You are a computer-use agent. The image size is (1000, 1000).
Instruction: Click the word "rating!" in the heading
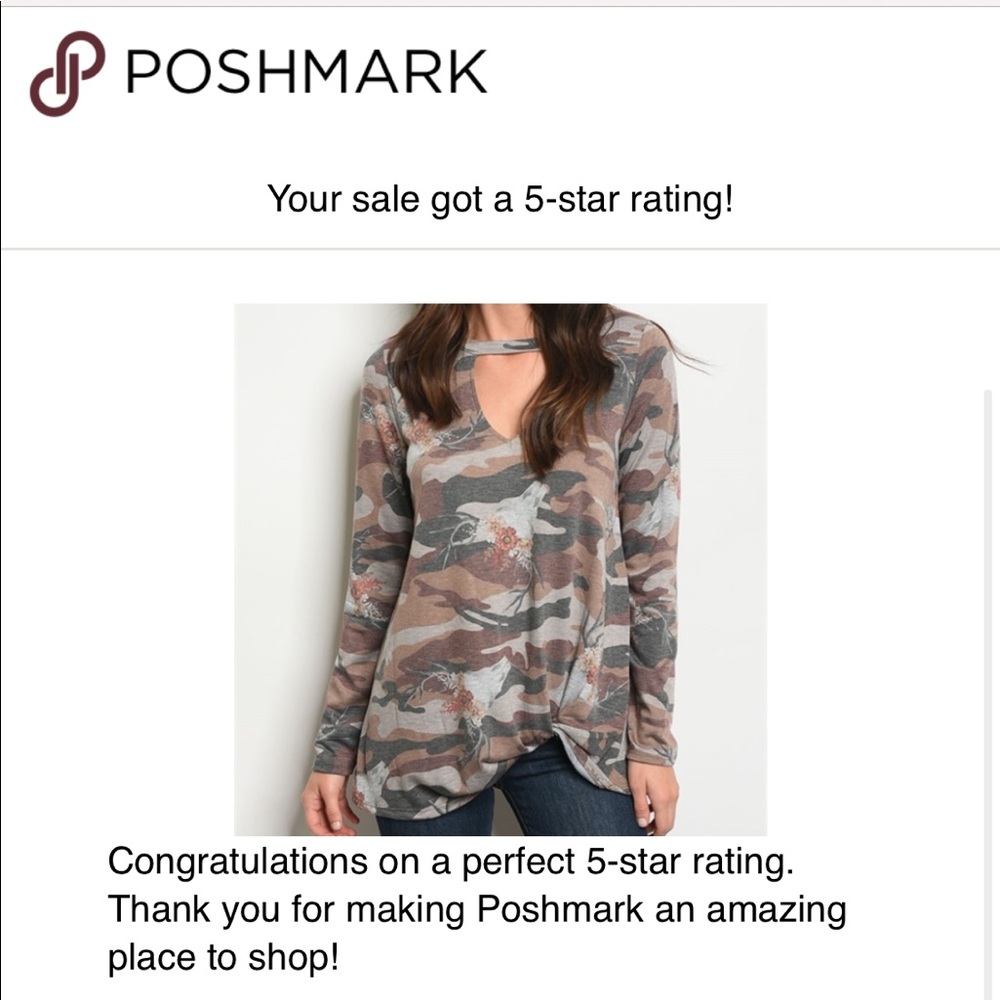[x=682, y=198]
